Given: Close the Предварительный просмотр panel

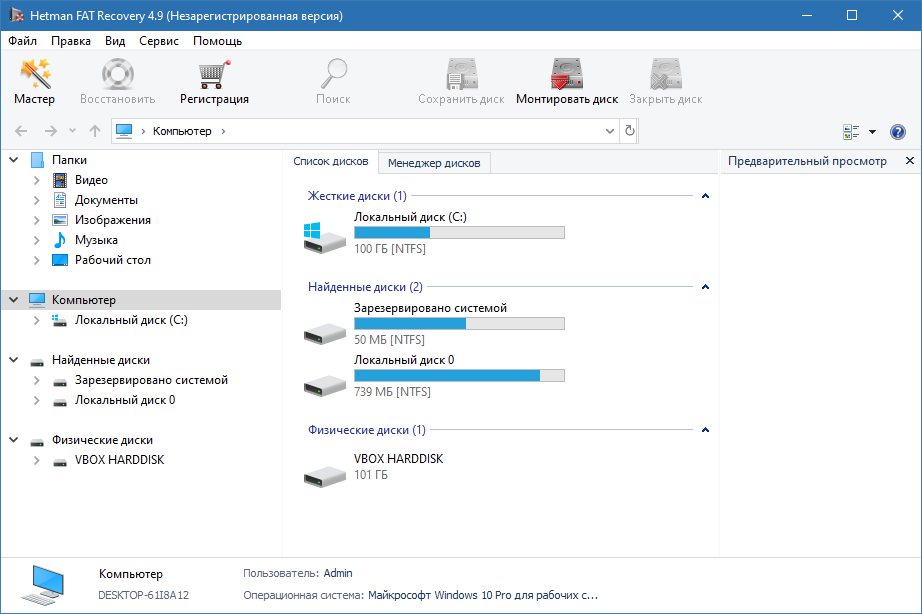Looking at the screenshot, I should pyautogui.click(x=910, y=161).
